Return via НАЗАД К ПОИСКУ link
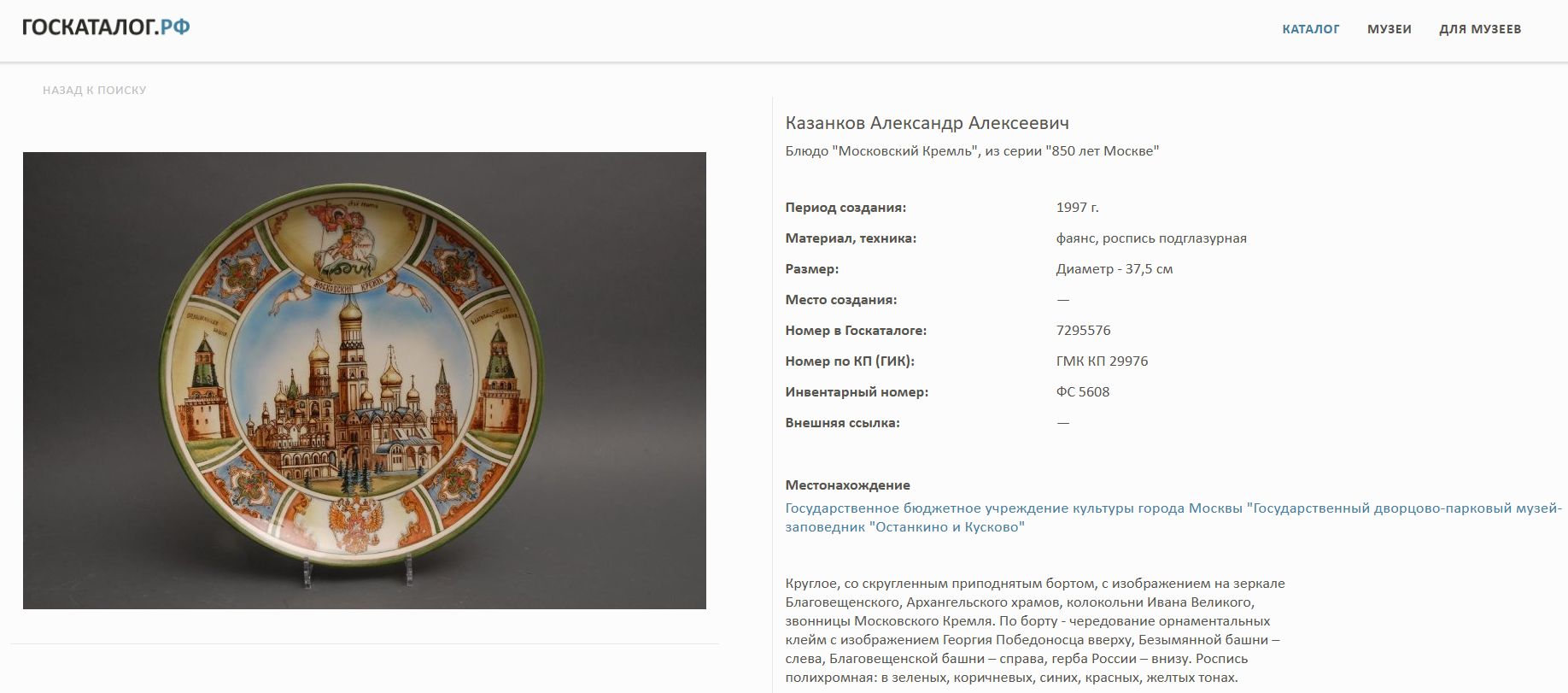The width and height of the screenshot is (1568, 693). pos(95,90)
